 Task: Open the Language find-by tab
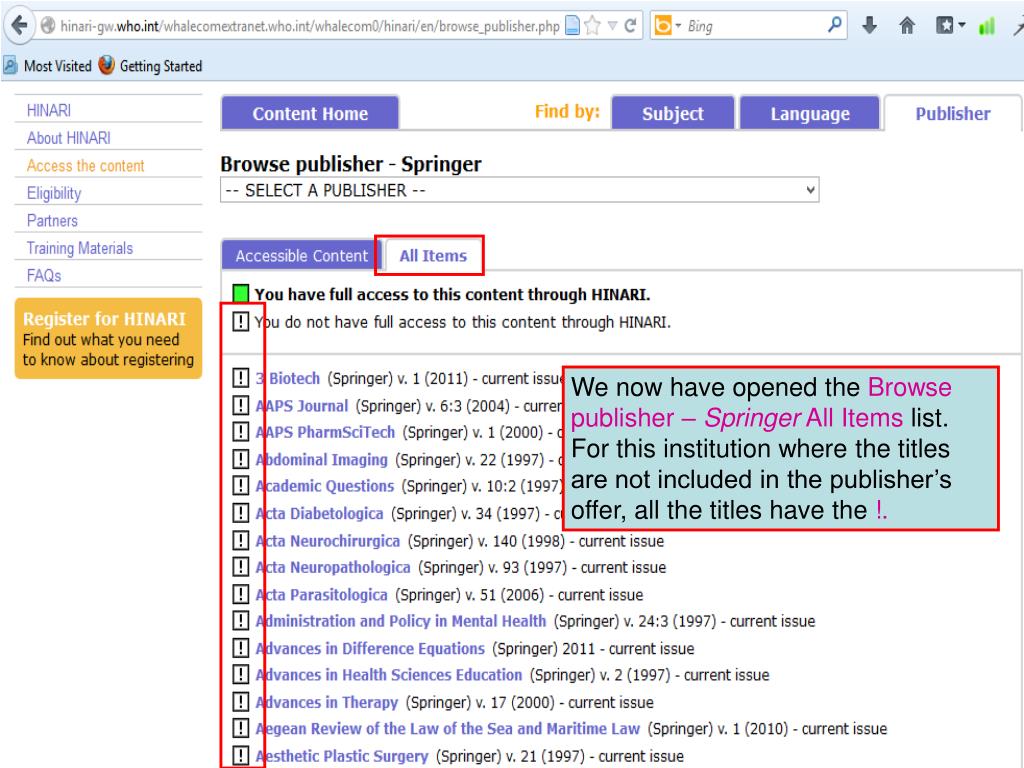[810, 114]
